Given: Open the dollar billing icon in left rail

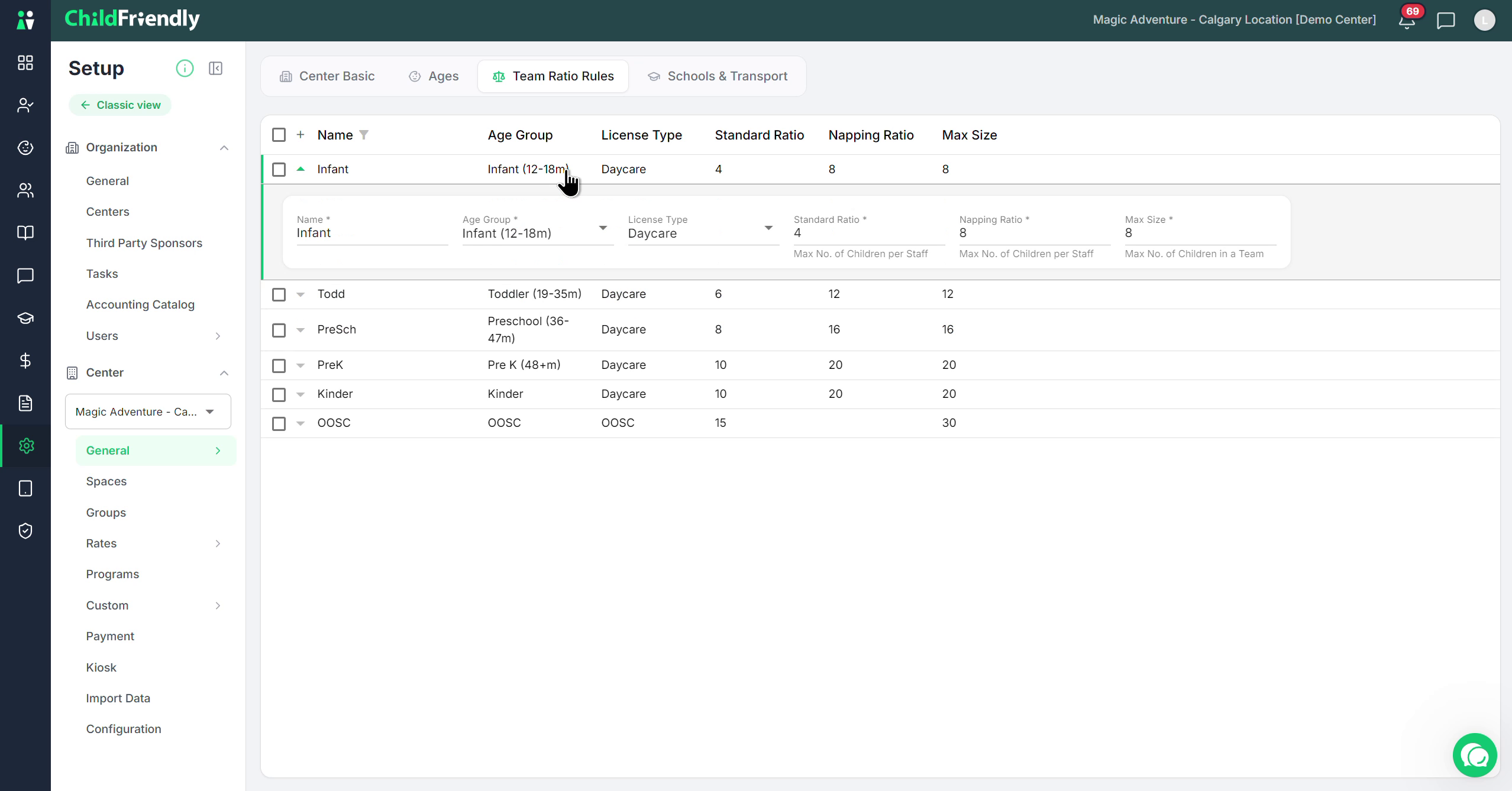Looking at the screenshot, I should coord(25,361).
